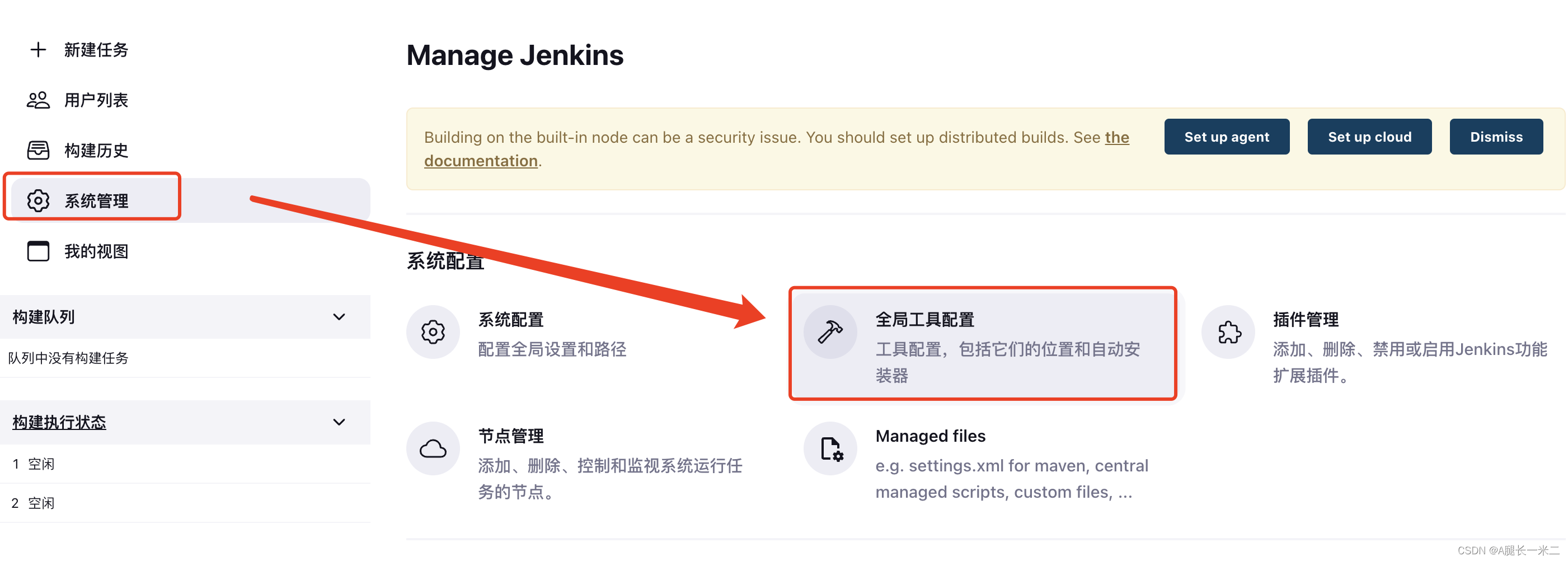Click the 构建历史 inbox icon
Screen dimensions: 1568x561
[x=37, y=150]
